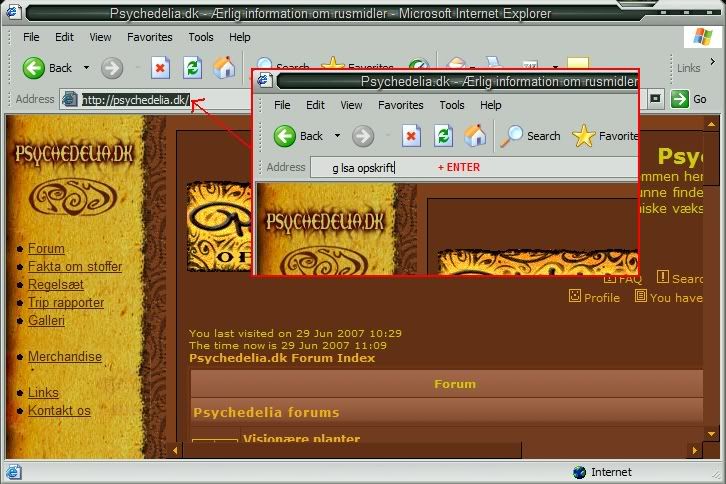Screen dimensions: 726x484
Task: Click the Home icon in the magnified inset
Action: point(475,136)
